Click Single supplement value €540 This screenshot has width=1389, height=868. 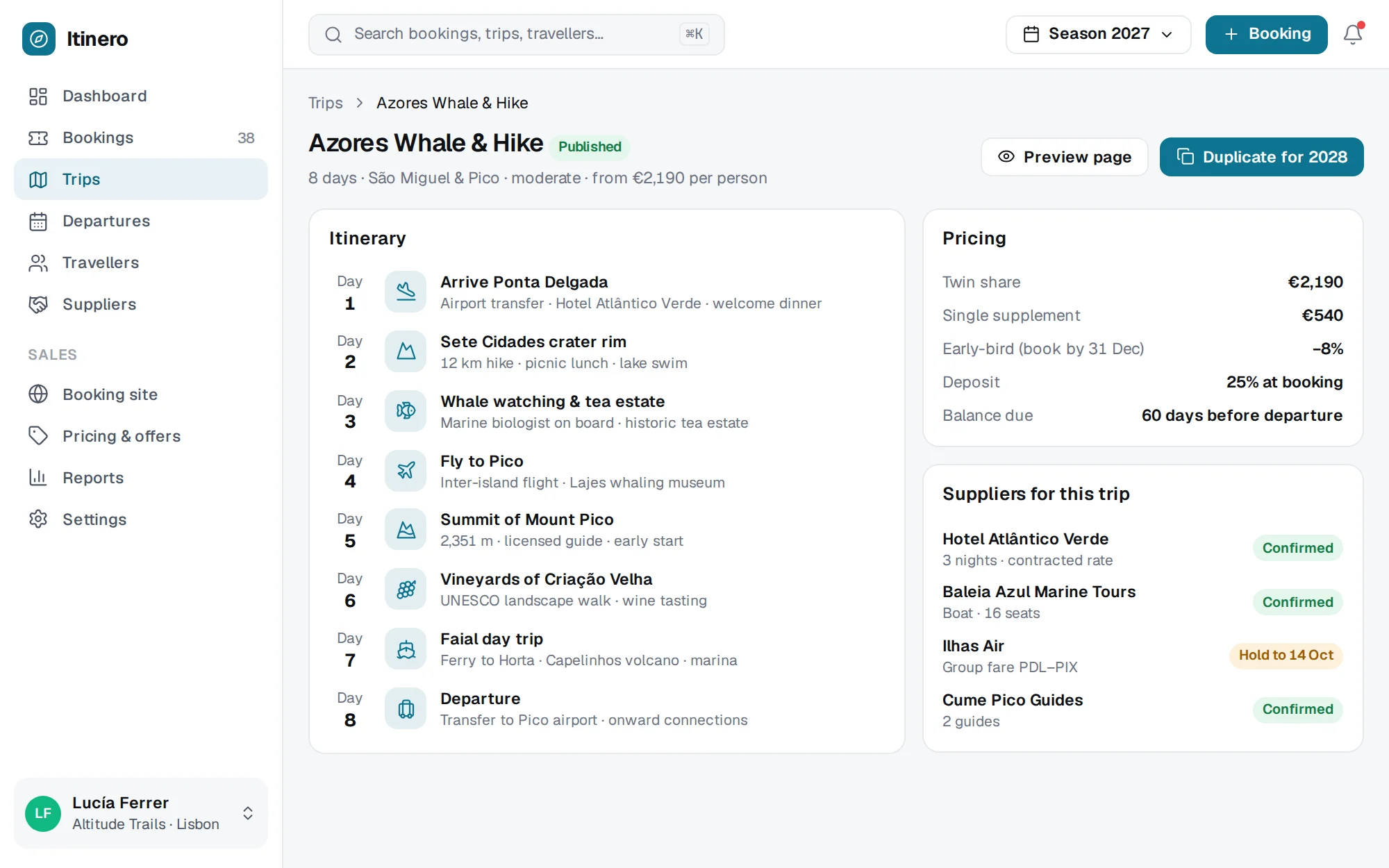pyautogui.click(x=1322, y=315)
